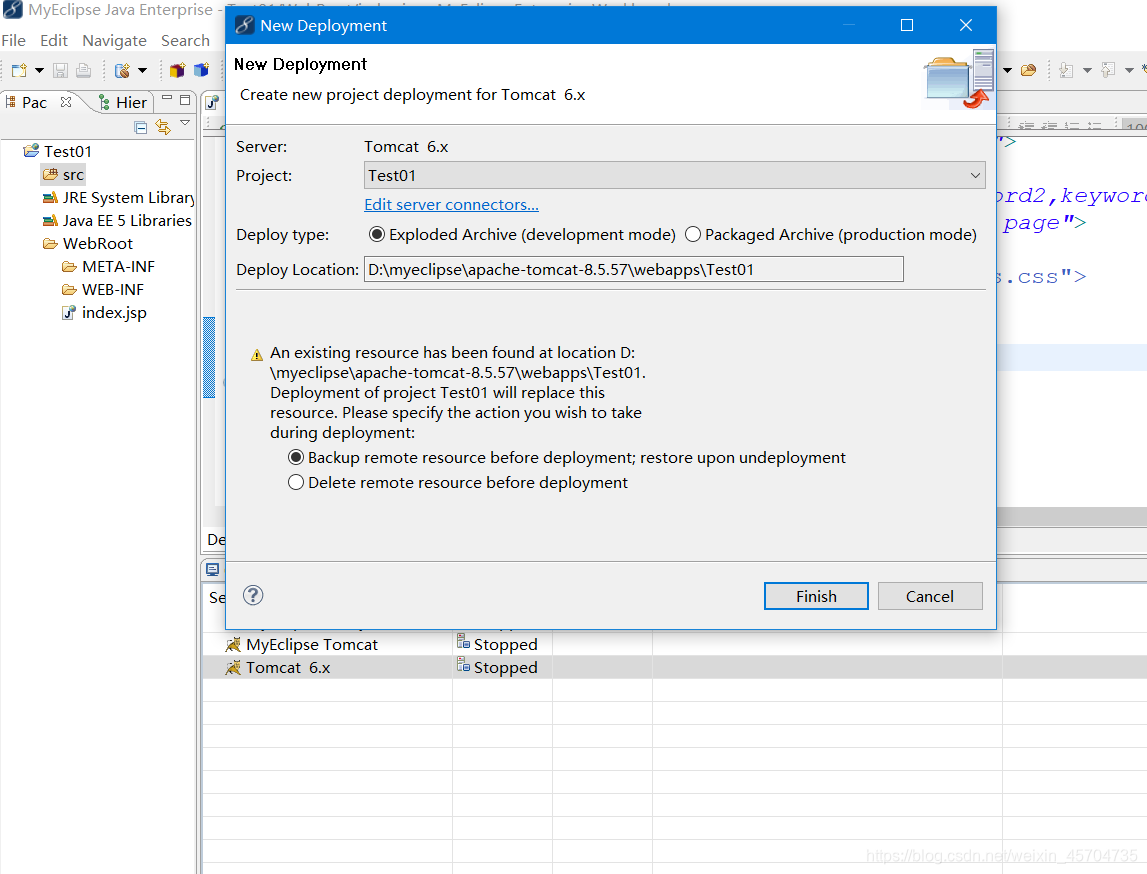Select JRE System Library node
1147x874 pixels.
(119, 197)
